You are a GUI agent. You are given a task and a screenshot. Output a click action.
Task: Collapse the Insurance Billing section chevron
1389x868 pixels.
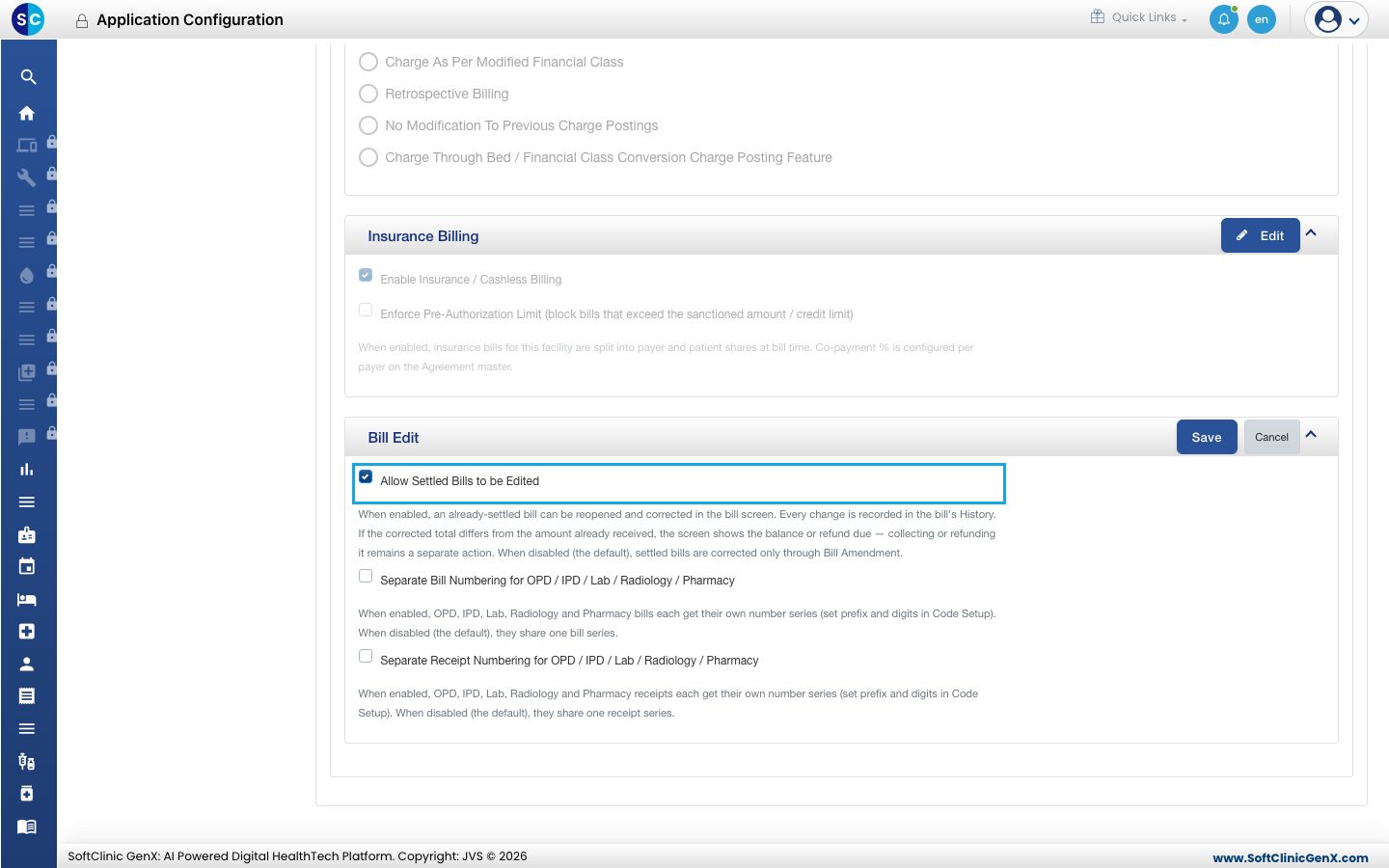pyautogui.click(x=1311, y=233)
